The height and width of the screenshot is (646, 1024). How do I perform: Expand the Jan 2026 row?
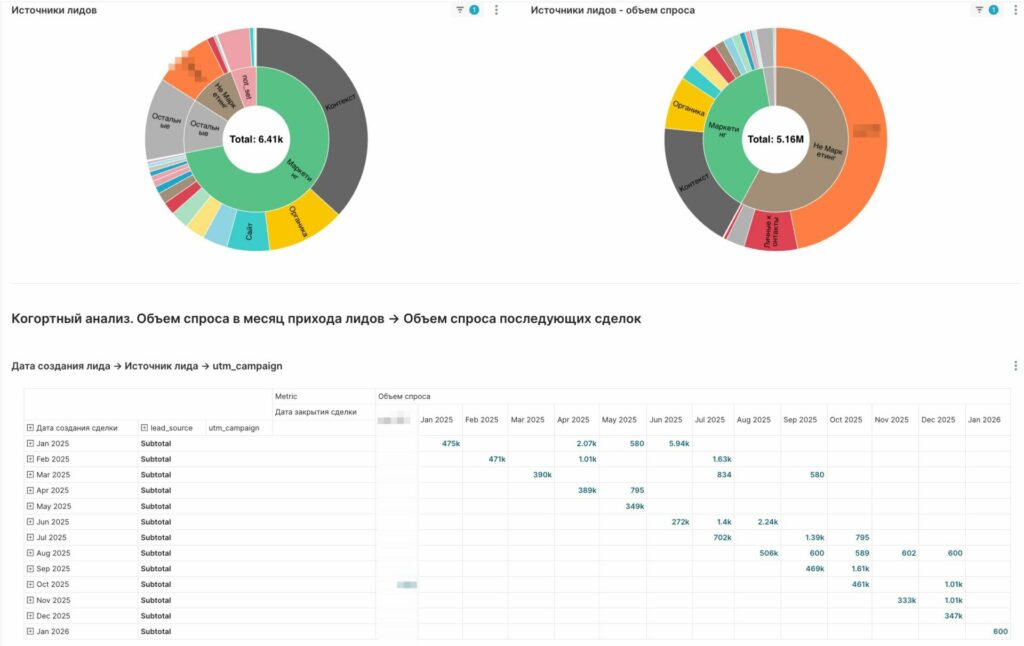pos(30,632)
